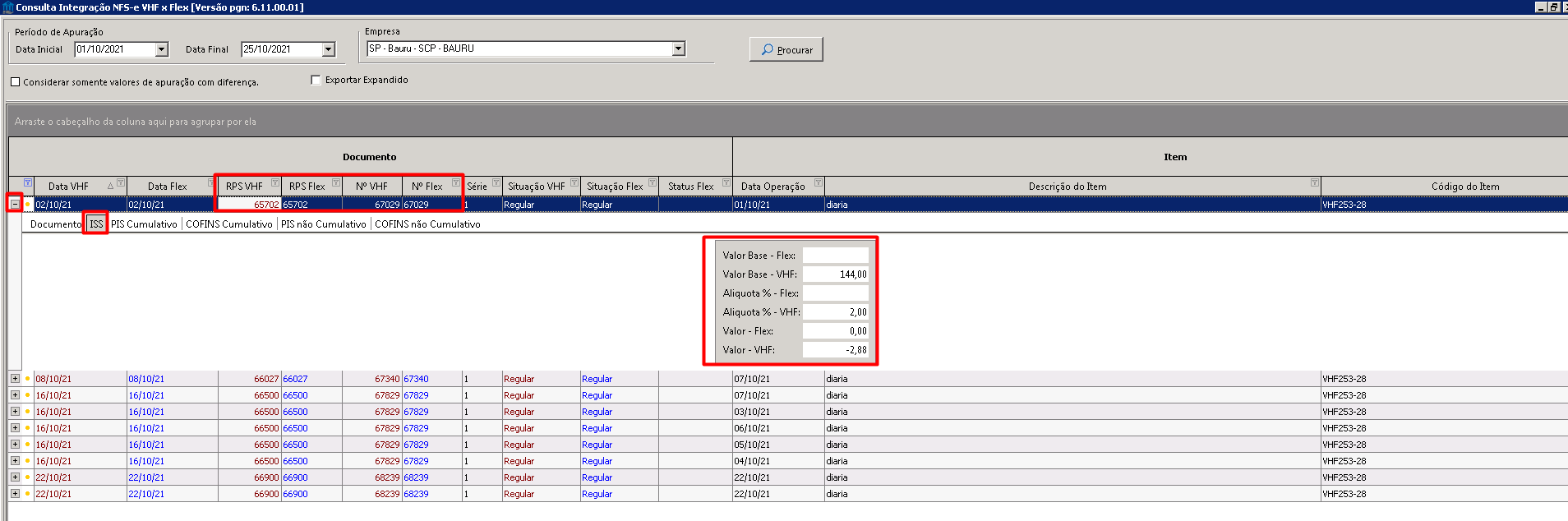1568x521 pixels.
Task: Click yellow status dot of 02/10/21 row
Action: (27, 205)
